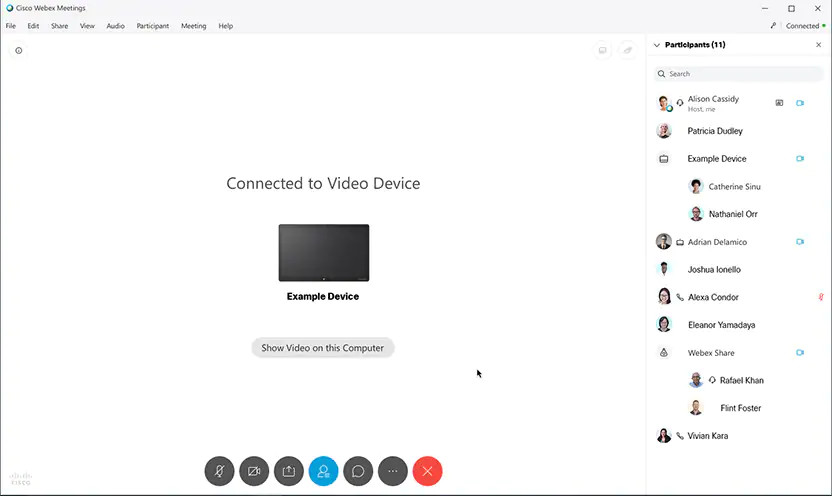
Task: Open the View menu
Action: (87, 25)
